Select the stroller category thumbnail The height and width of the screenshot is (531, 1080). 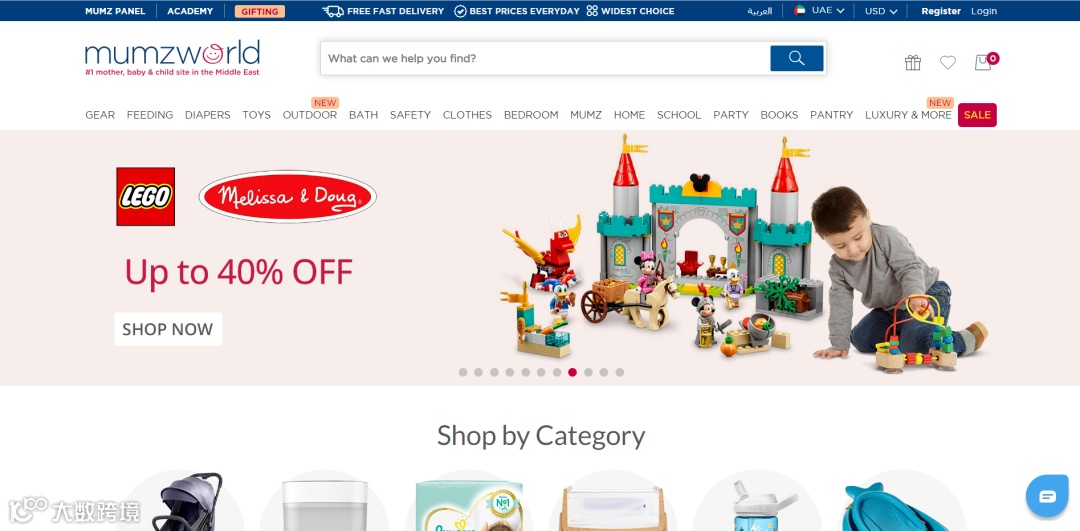[181, 501]
